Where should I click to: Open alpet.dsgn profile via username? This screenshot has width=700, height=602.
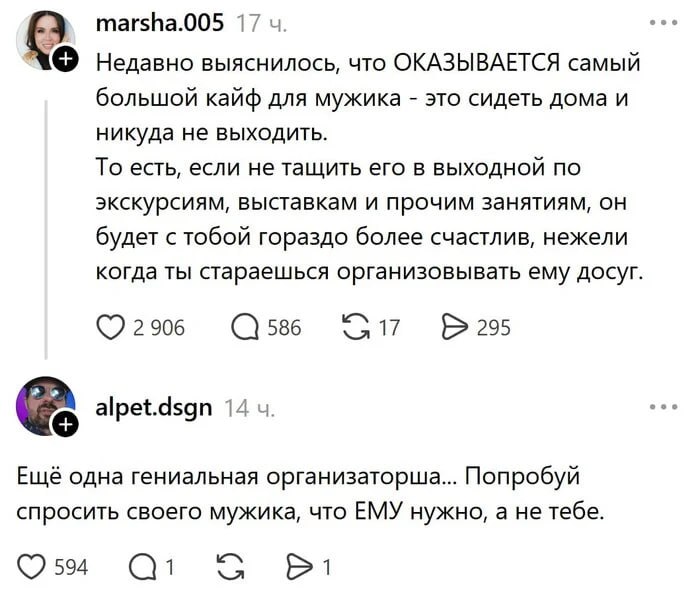(x=154, y=407)
